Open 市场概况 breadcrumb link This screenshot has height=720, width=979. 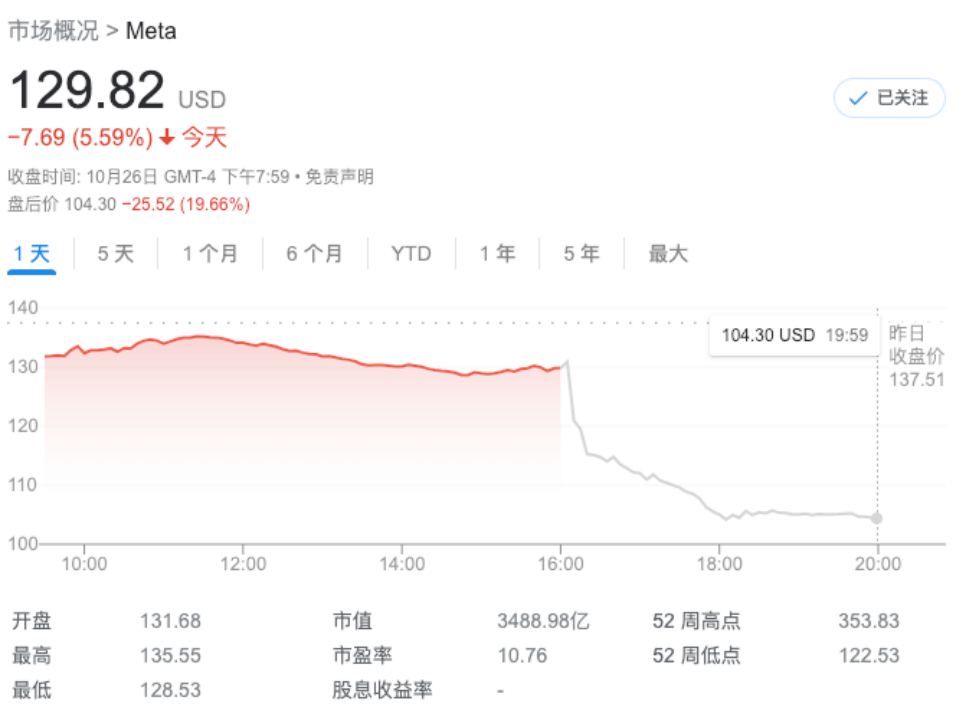pos(53,31)
